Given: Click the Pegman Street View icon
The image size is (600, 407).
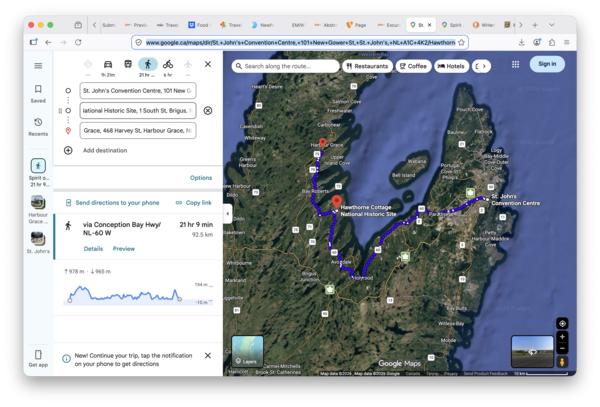Looking at the screenshot, I should click(x=562, y=361).
